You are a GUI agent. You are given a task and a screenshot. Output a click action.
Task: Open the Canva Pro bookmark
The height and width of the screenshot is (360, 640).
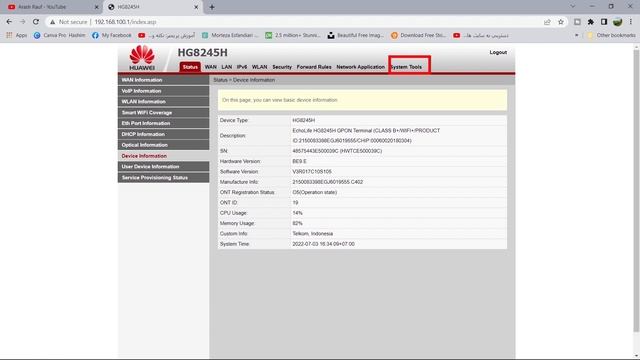(x=60, y=36)
